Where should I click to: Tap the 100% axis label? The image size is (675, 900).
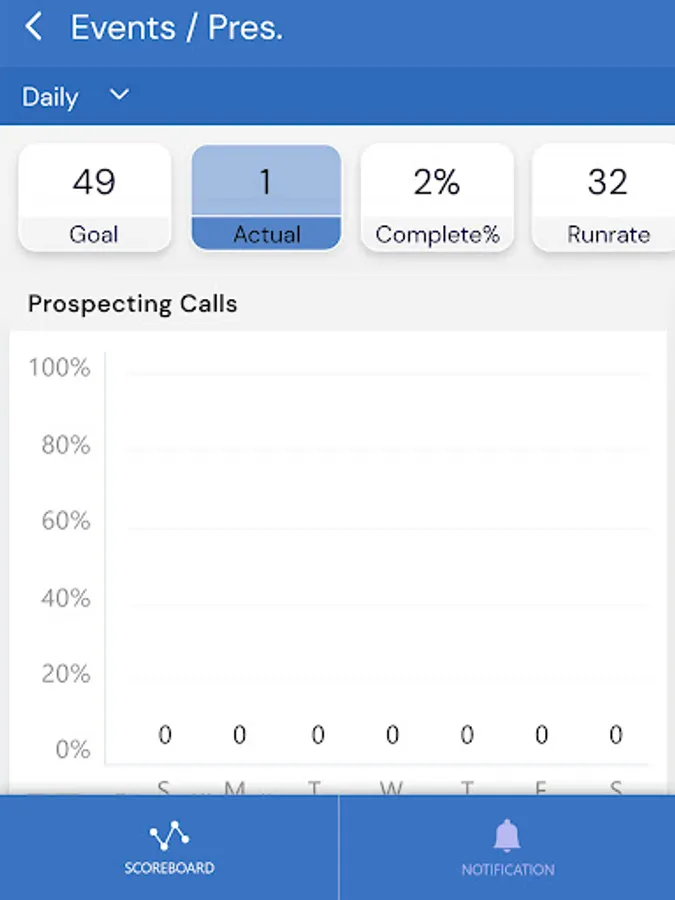[x=59, y=368]
